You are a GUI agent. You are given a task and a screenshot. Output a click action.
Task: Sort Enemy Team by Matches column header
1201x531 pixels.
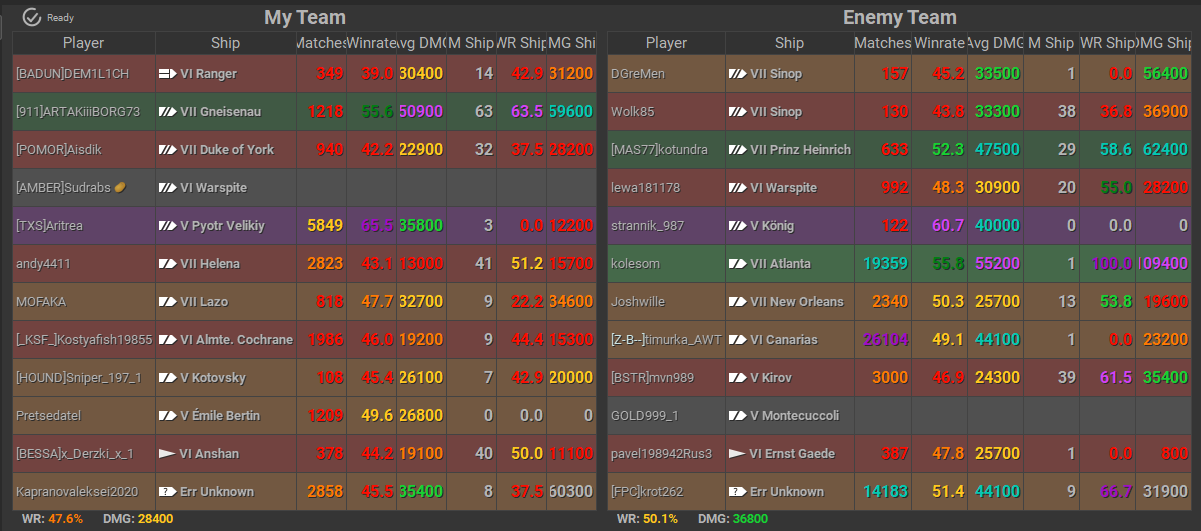(881, 43)
